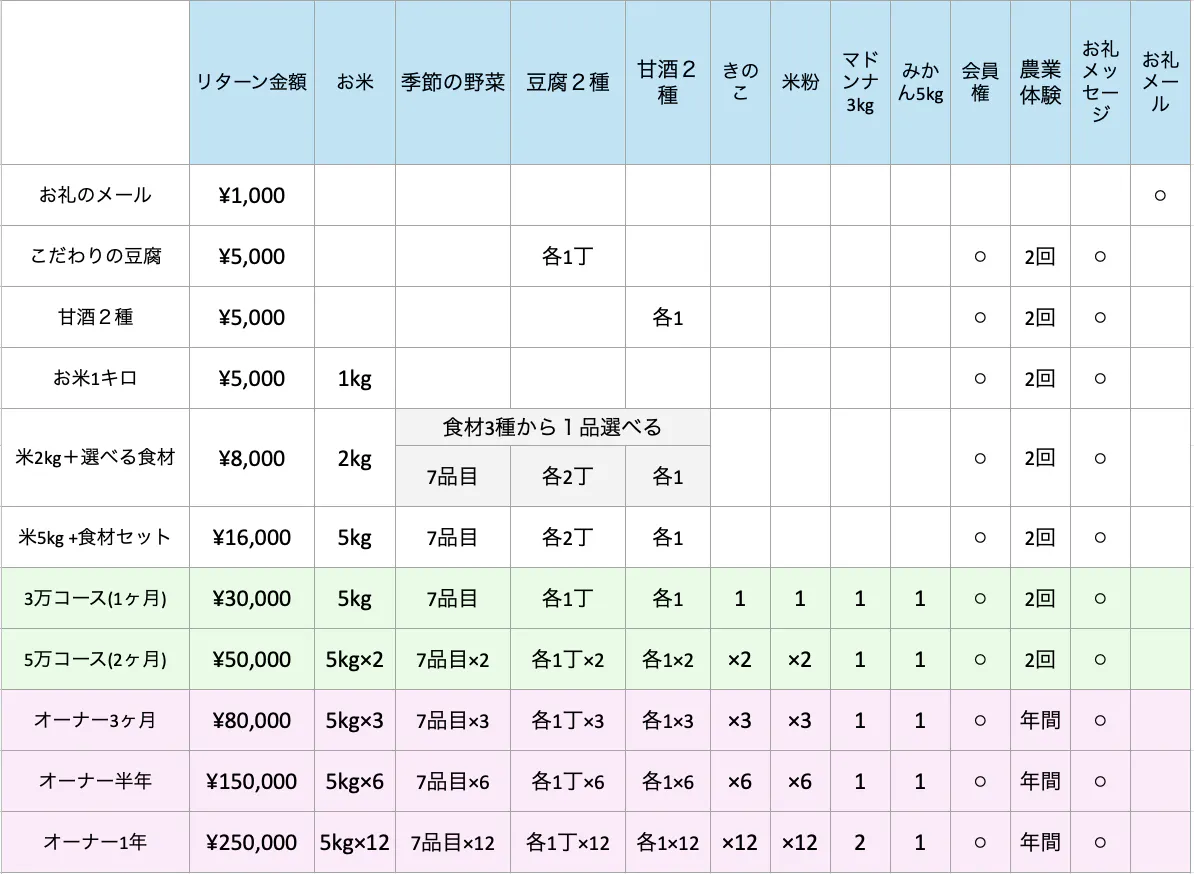Select the お礼のメール row label

95,195
